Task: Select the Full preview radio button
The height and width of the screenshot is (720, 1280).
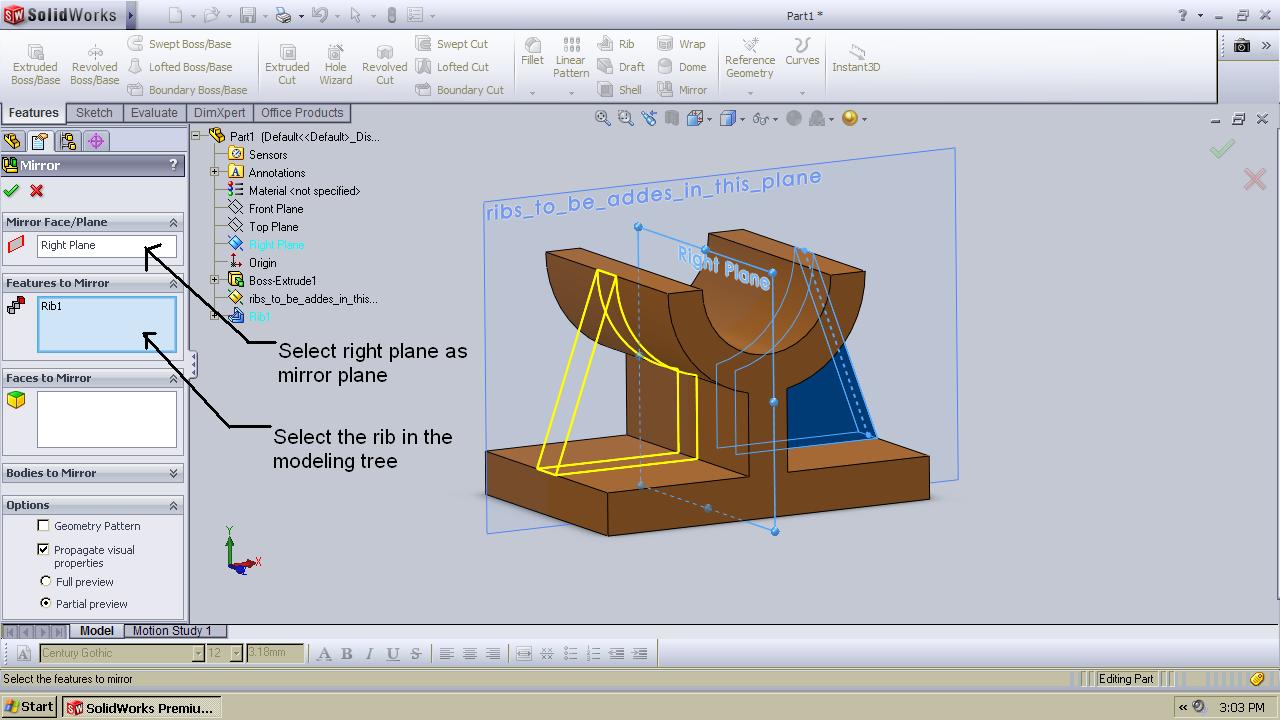Action: click(46, 581)
